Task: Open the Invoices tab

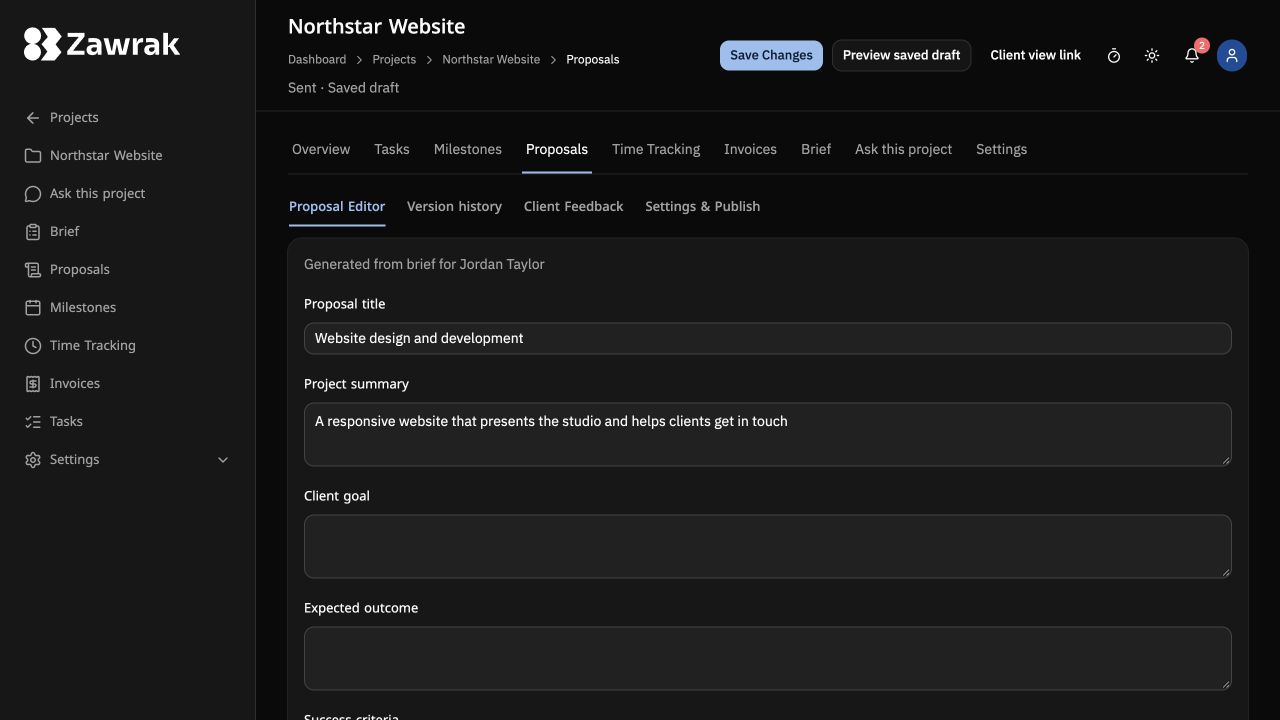Action: click(750, 149)
